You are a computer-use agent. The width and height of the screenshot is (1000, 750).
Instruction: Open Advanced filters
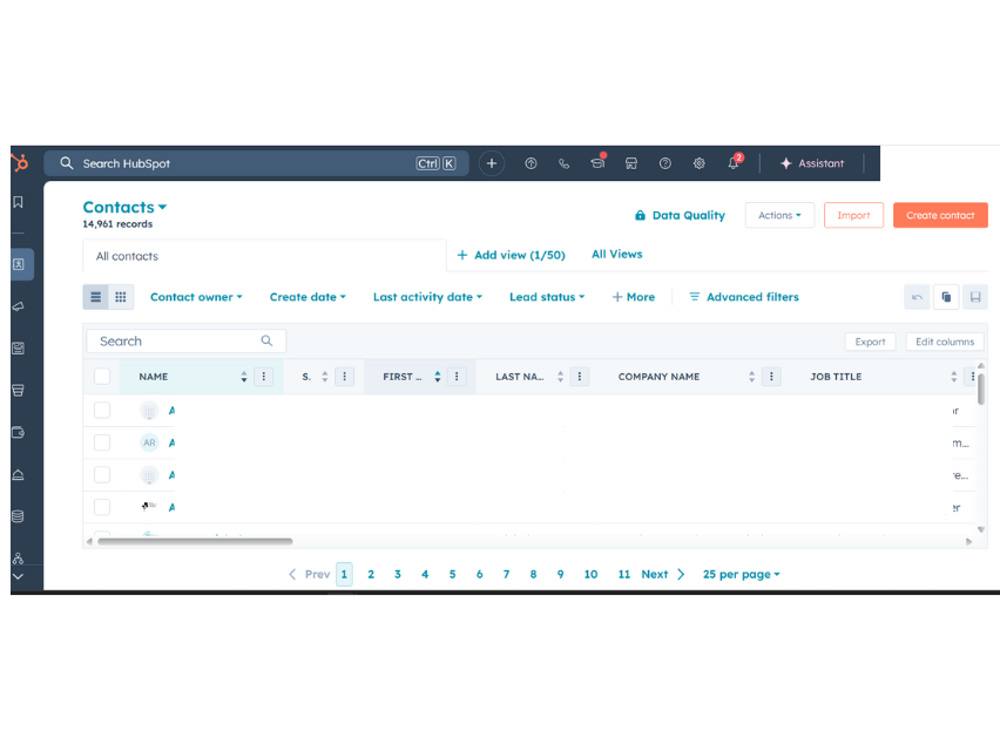(744, 297)
